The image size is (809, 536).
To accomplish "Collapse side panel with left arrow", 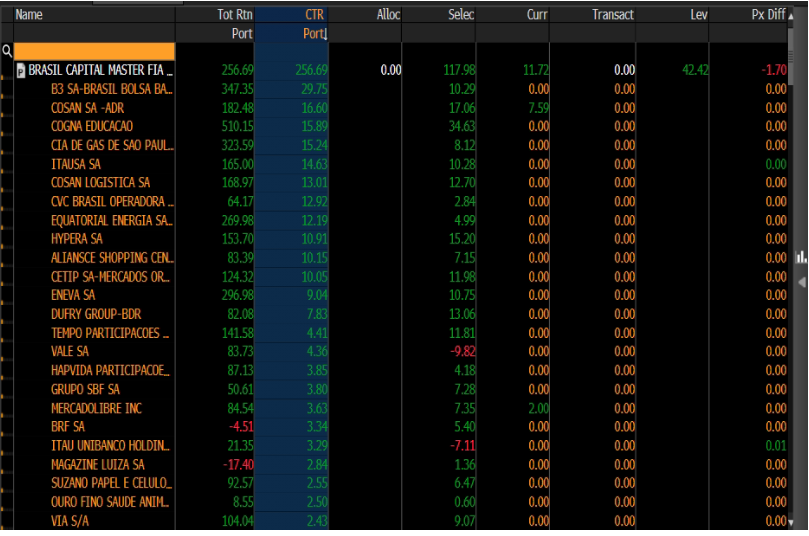I will pyautogui.click(x=802, y=282).
